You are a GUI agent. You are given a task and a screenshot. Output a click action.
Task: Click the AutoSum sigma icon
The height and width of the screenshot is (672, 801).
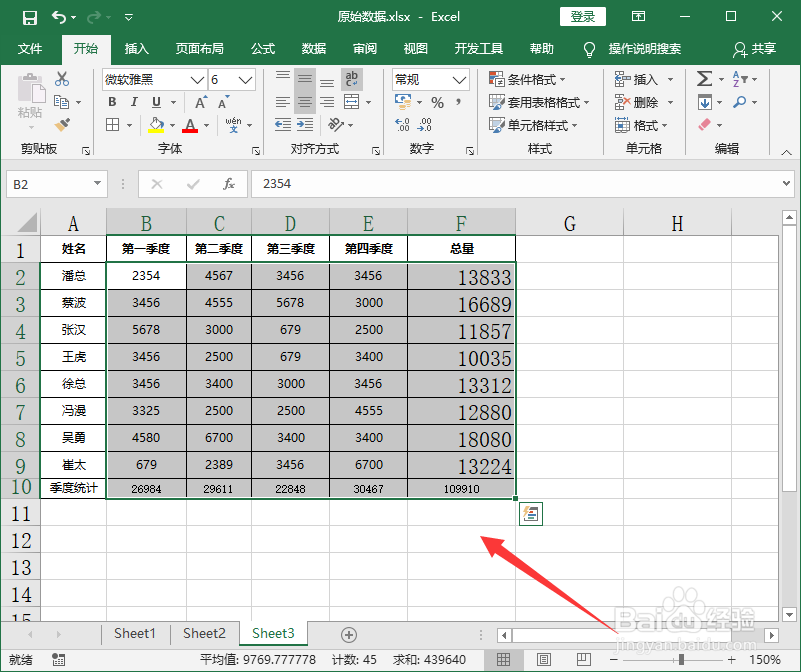click(x=704, y=79)
